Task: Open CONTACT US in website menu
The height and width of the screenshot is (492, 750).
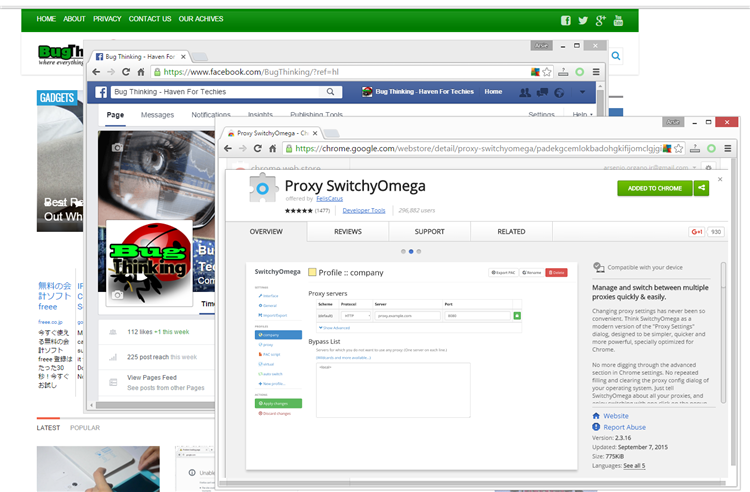Action: (x=150, y=19)
